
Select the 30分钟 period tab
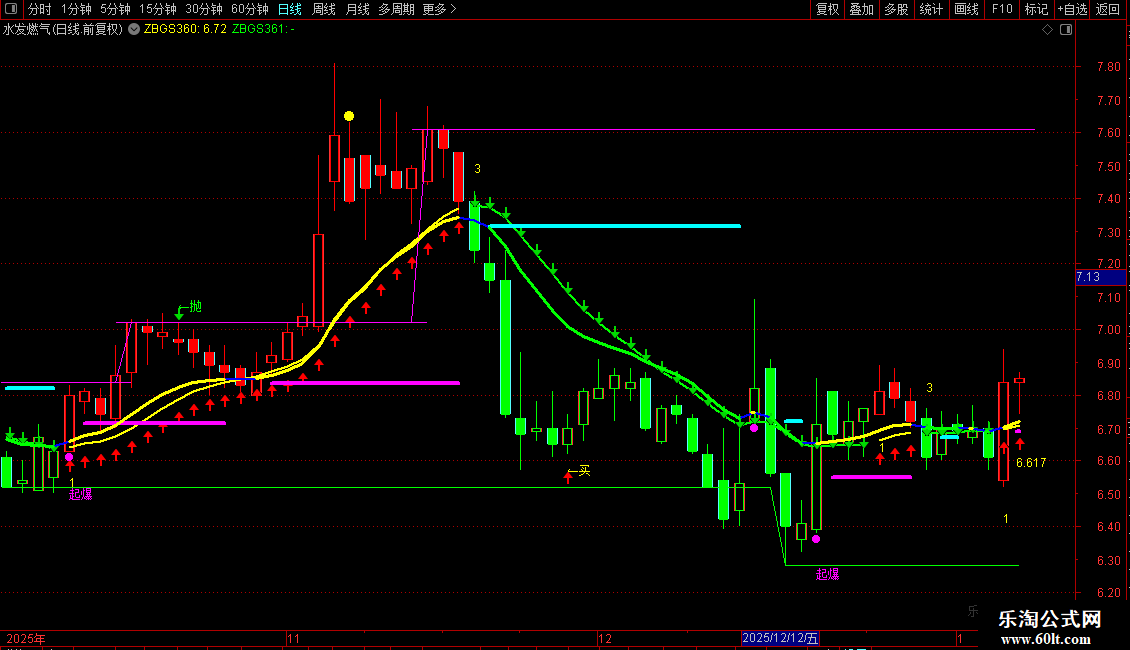coord(204,9)
